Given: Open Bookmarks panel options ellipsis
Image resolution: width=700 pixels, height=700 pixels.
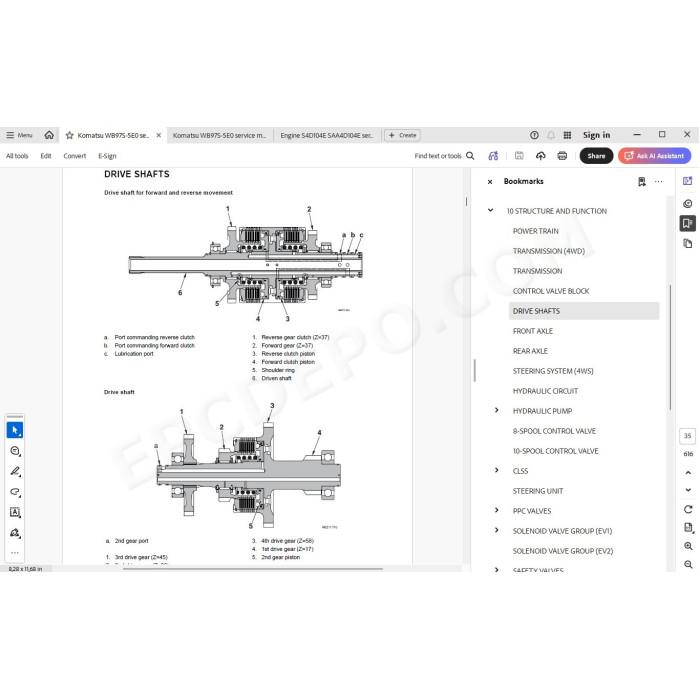Looking at the screenshot, I should point(658,181).
